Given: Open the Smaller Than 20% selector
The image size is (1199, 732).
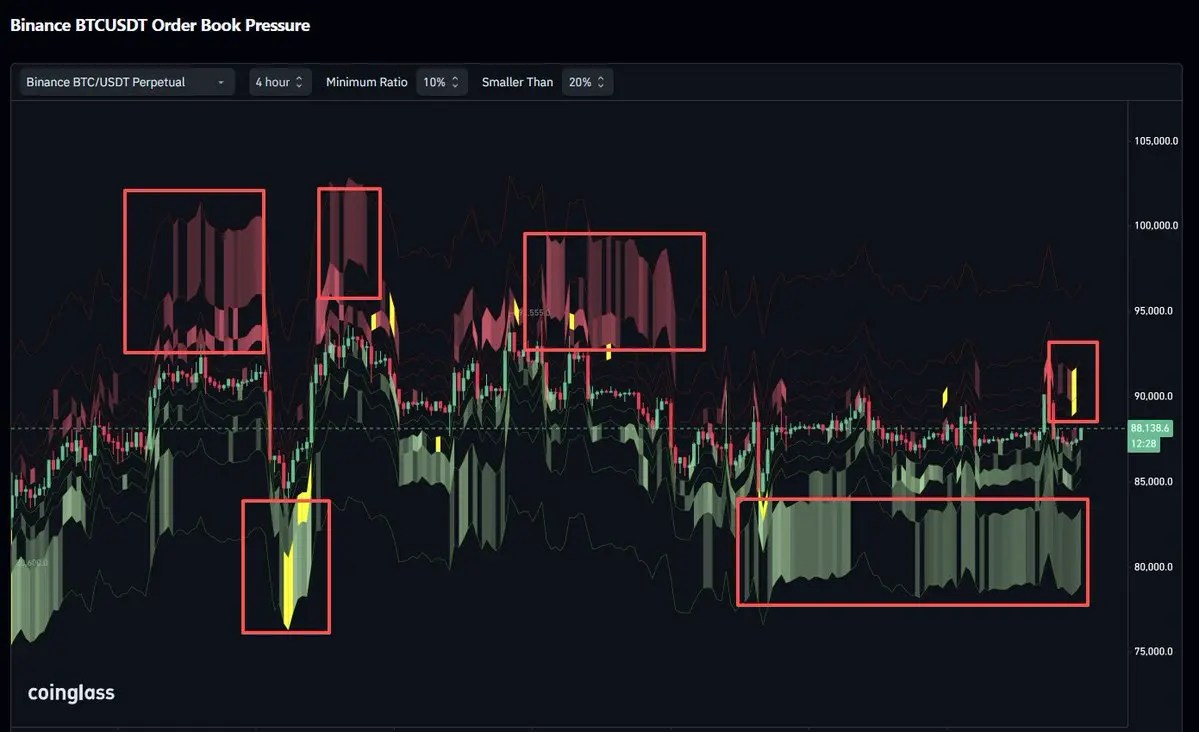Looking at the screenshot, I should [x=587, y=82].
